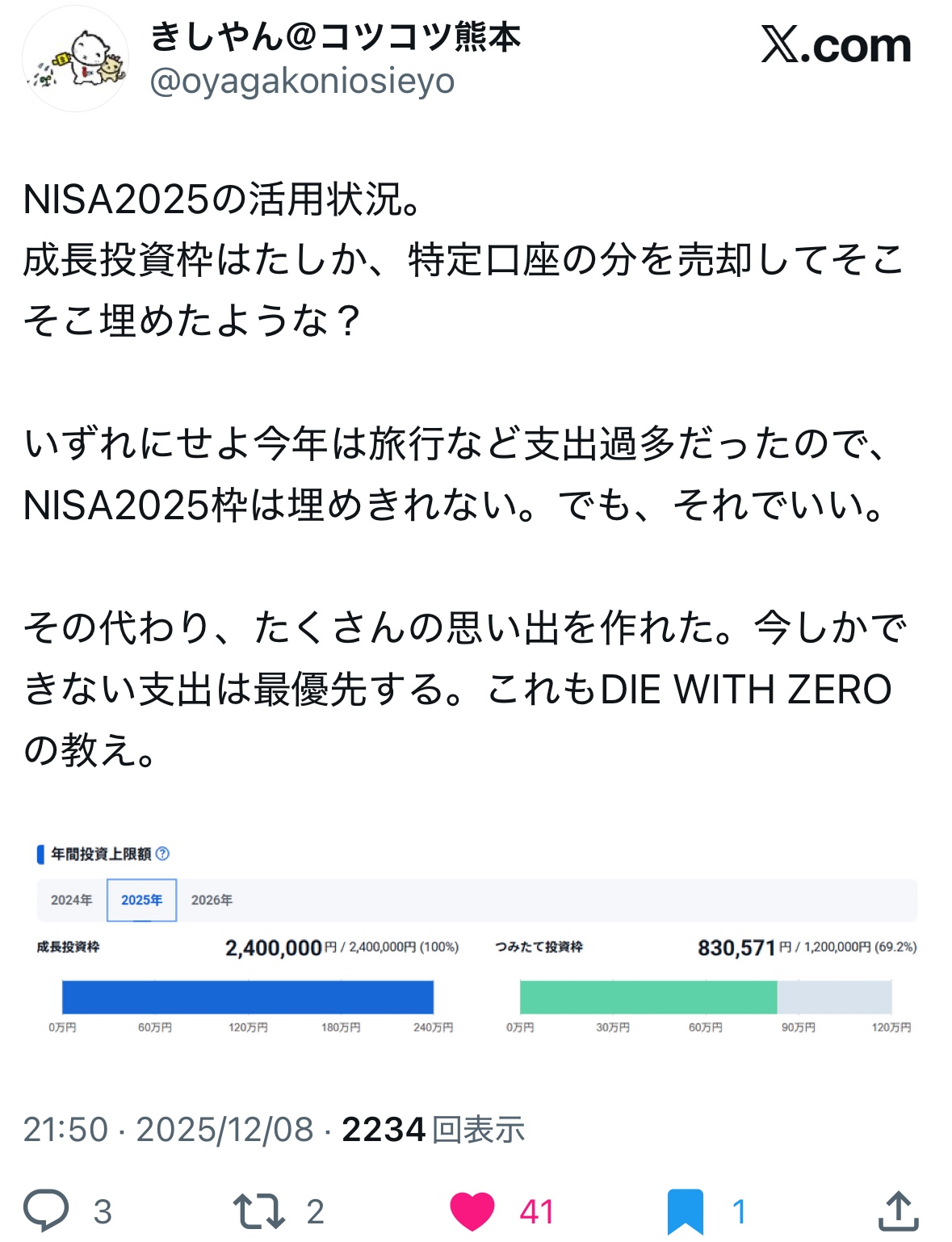The width and height of the screenshot is (952, 1242).
Task: Open the help icon beside 年間投資上限額
Action: (x=162, y=854)
